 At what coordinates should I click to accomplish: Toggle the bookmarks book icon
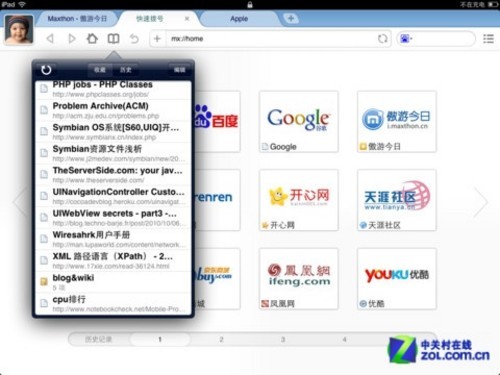113,39
